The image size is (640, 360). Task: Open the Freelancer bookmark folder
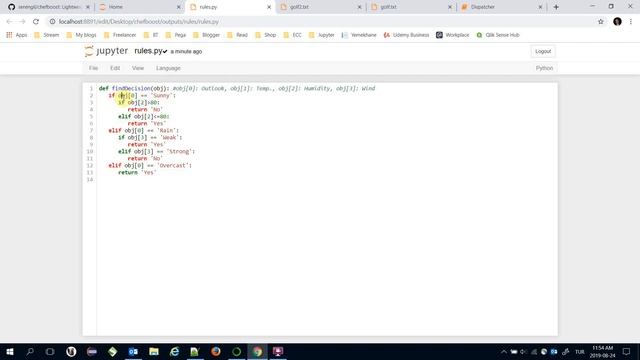[120, 35]
